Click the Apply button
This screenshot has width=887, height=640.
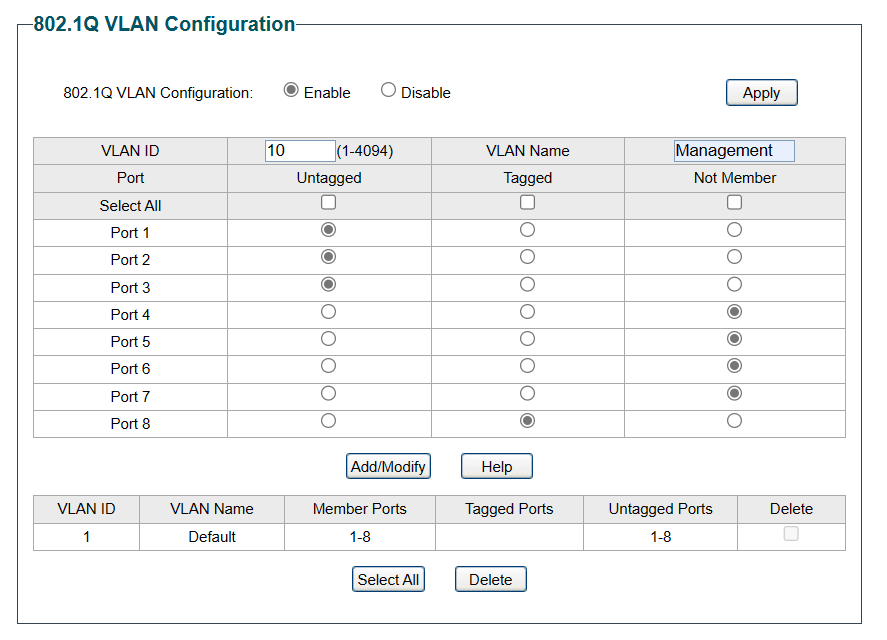(761, 93)
